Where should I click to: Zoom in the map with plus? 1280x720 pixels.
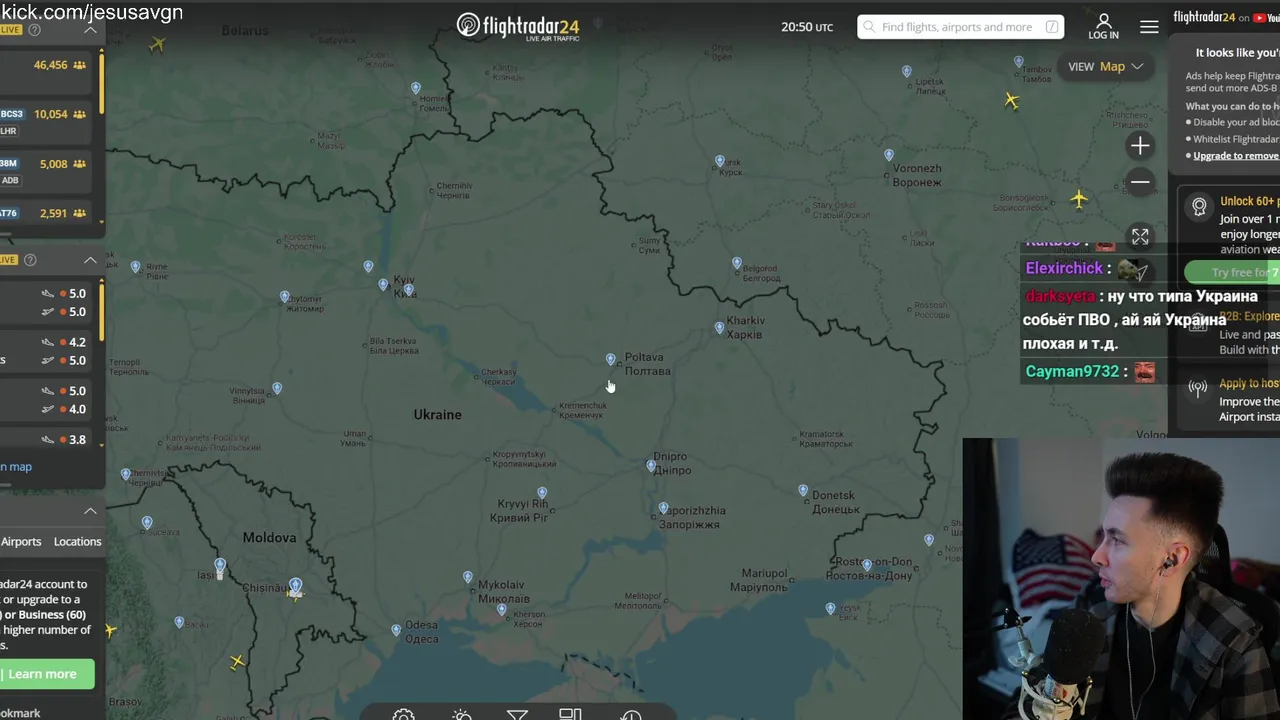[1140, 146]
